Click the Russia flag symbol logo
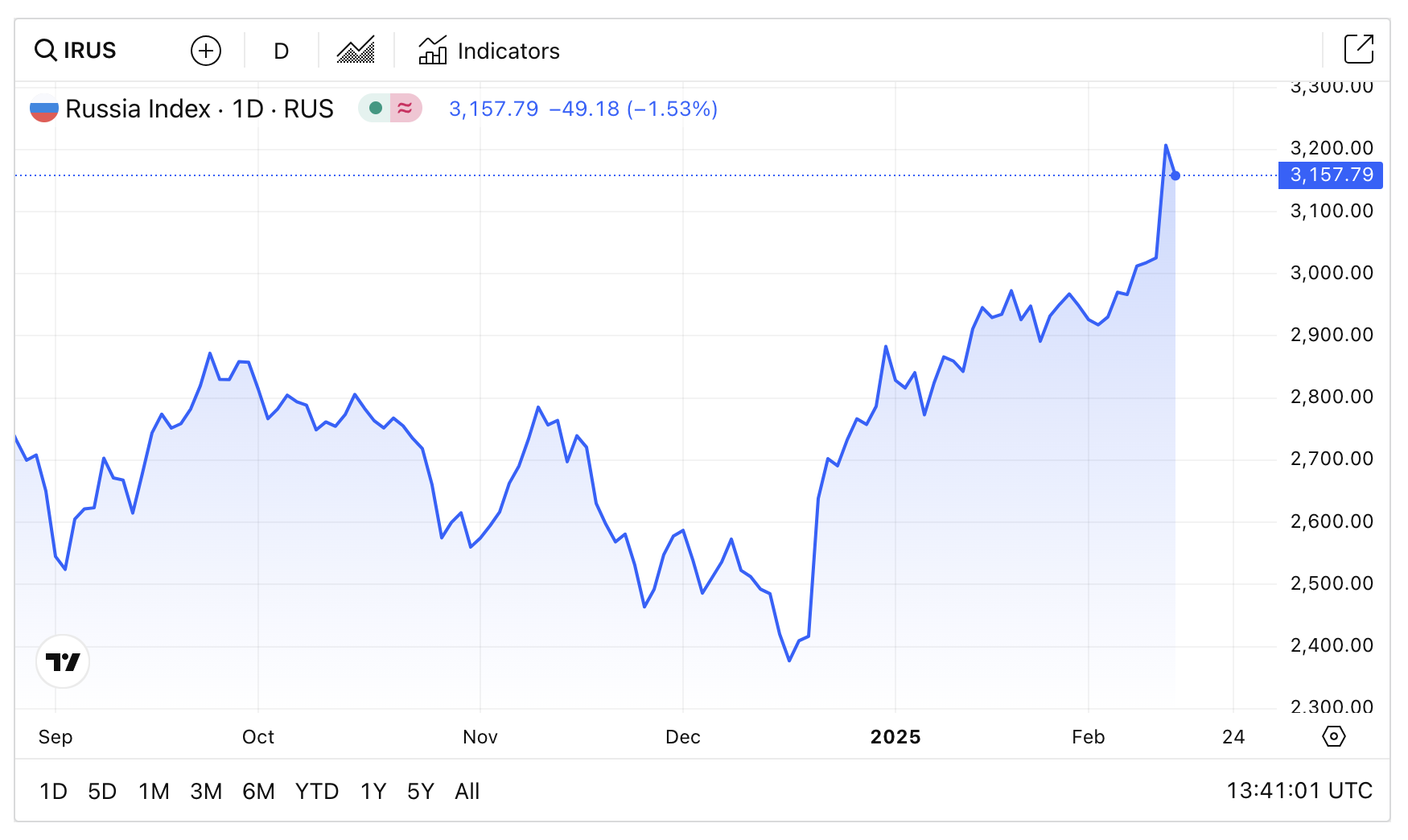Viewport: 1408px width, 840px height. click(x=44, y=109)
